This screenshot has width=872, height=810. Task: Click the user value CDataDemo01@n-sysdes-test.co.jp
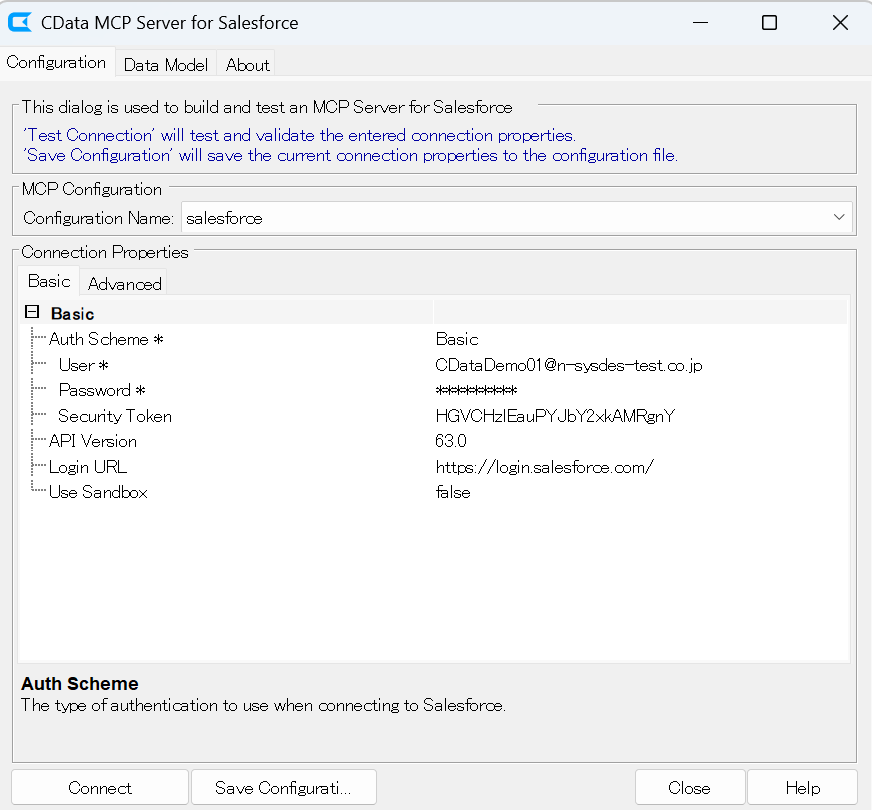(569, 365)
